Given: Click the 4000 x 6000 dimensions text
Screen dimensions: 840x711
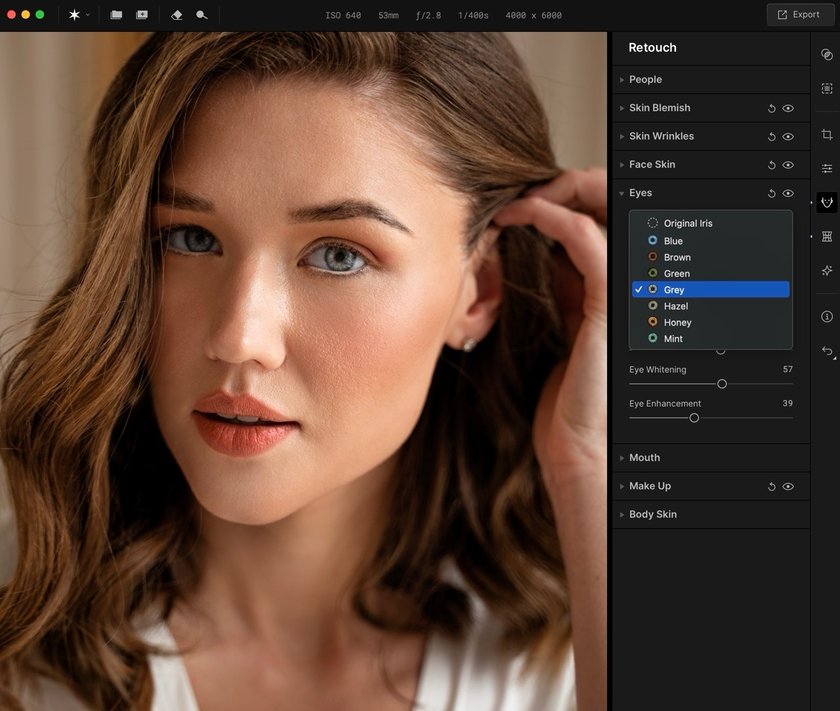Looking at the screenshot, I should 534,16.
